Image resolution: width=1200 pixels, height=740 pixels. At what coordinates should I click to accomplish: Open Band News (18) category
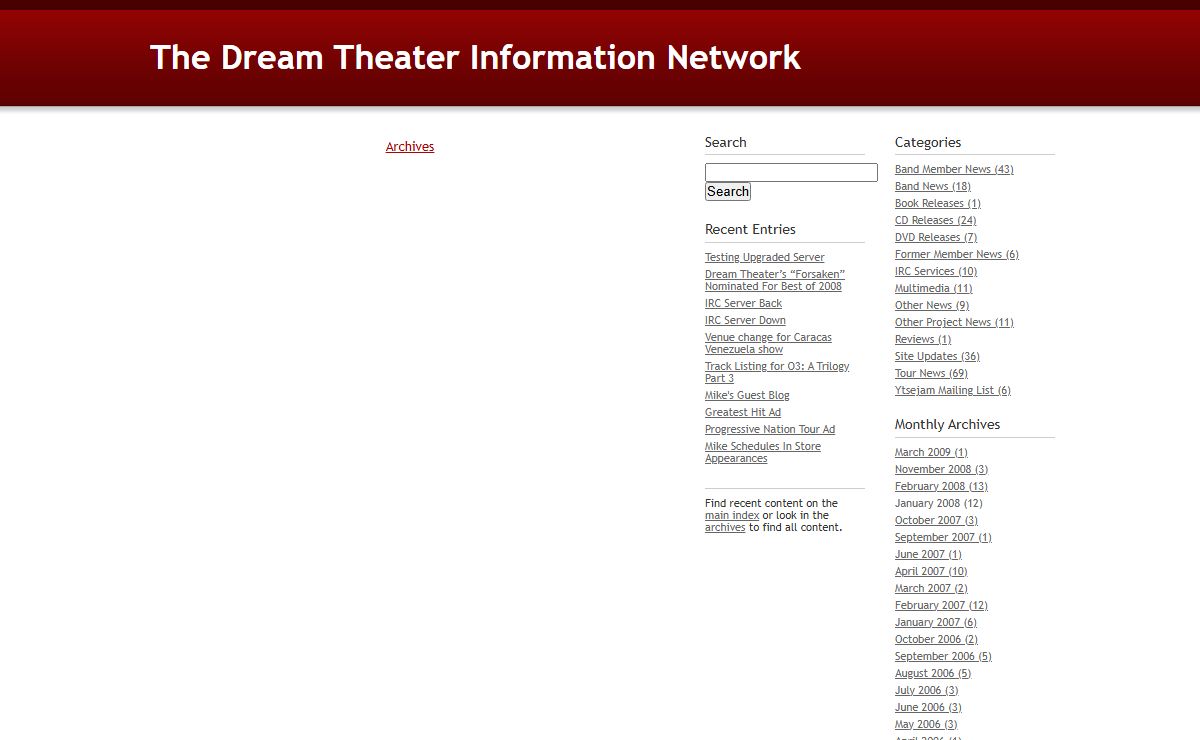[933, 186]
